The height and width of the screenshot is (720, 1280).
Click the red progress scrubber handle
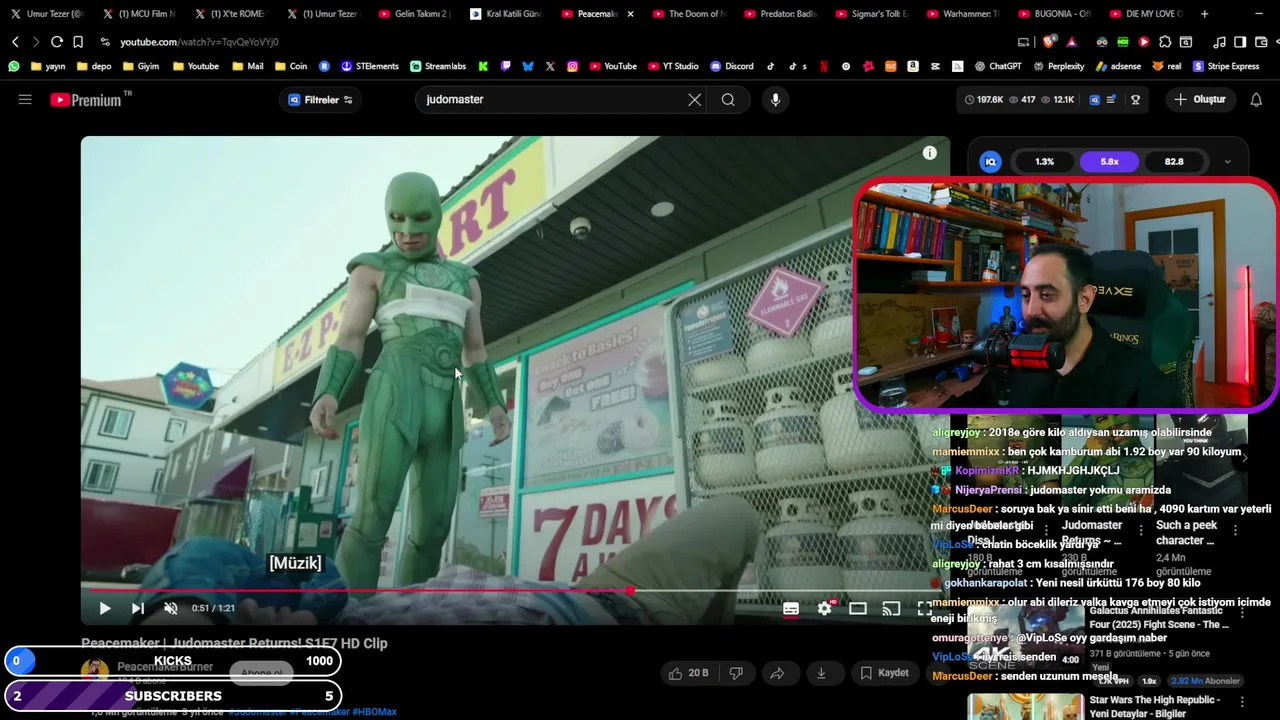click(x=630, y=591)
